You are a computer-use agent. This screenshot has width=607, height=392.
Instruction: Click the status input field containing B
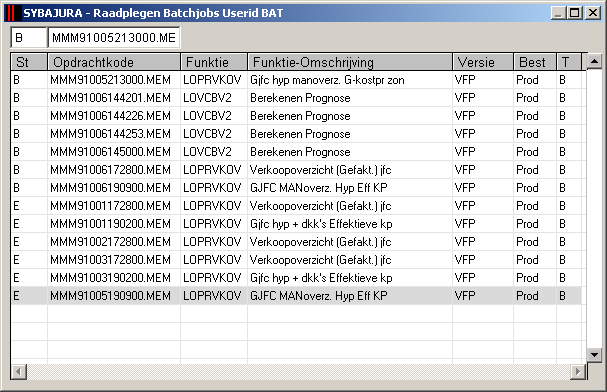click(x=29, y=38)
